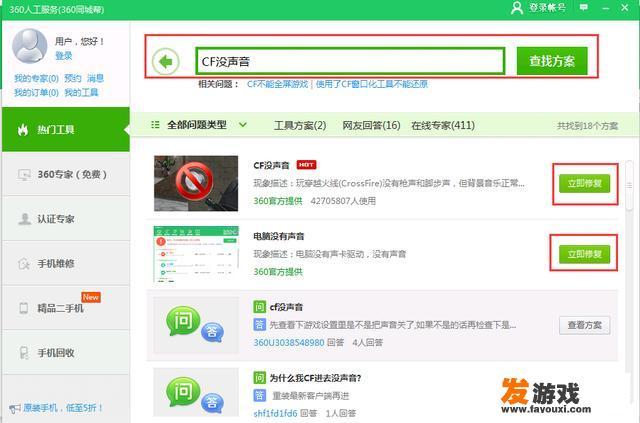Viewport: 640px width, 423px height.
Task: Switch to 在线专家(411) tab
Action: pyautogui.click(x=443, y=125)
